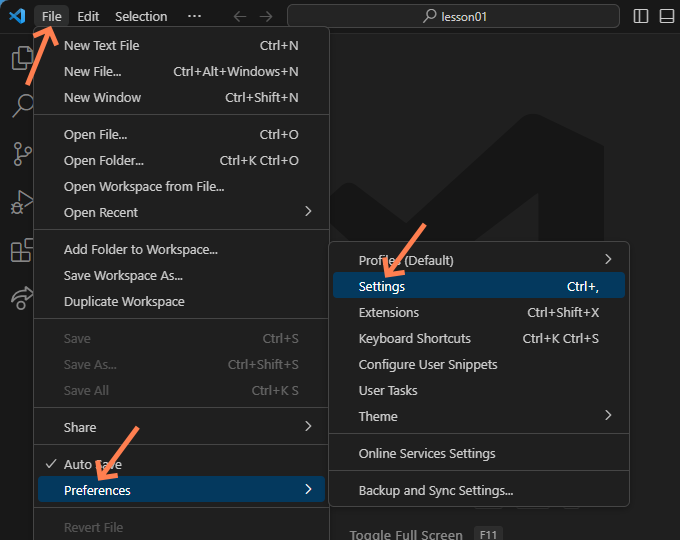Go forward with the right arrow

pyautogui.click(x=266, y=16)
